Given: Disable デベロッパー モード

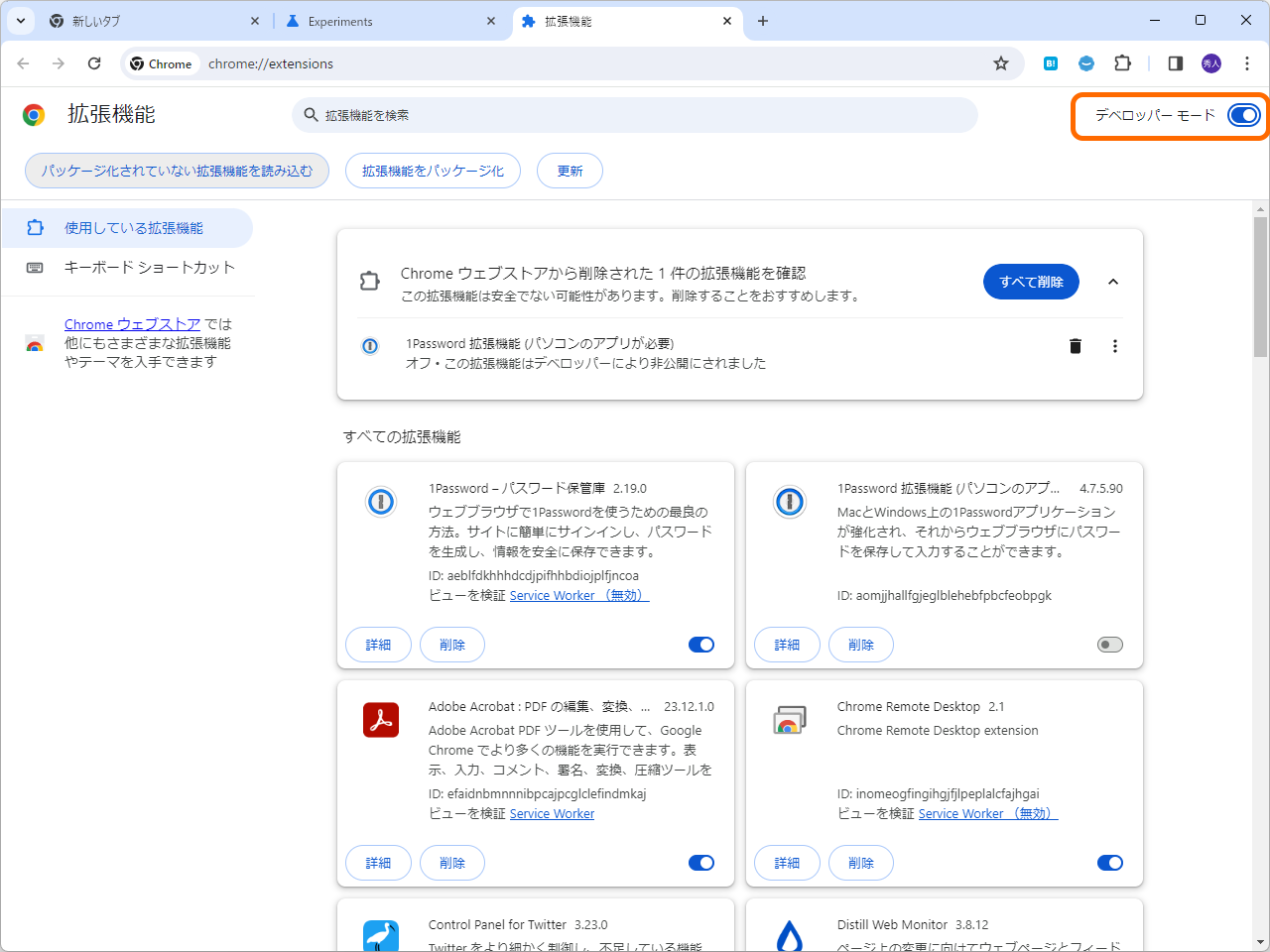Looking at the screenshot, I should 1243,114.
